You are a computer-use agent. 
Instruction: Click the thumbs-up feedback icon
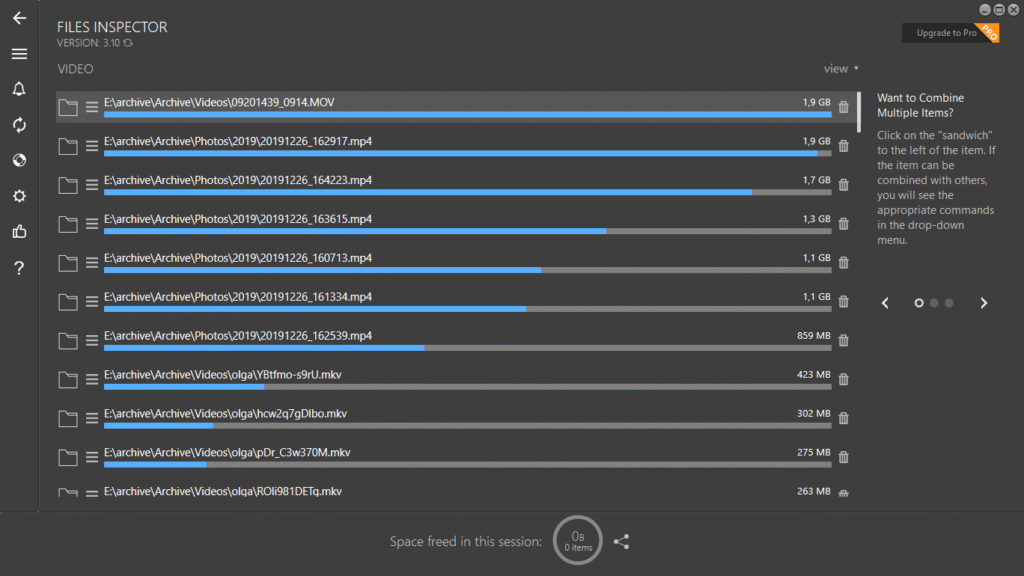(x=19, y=232)
